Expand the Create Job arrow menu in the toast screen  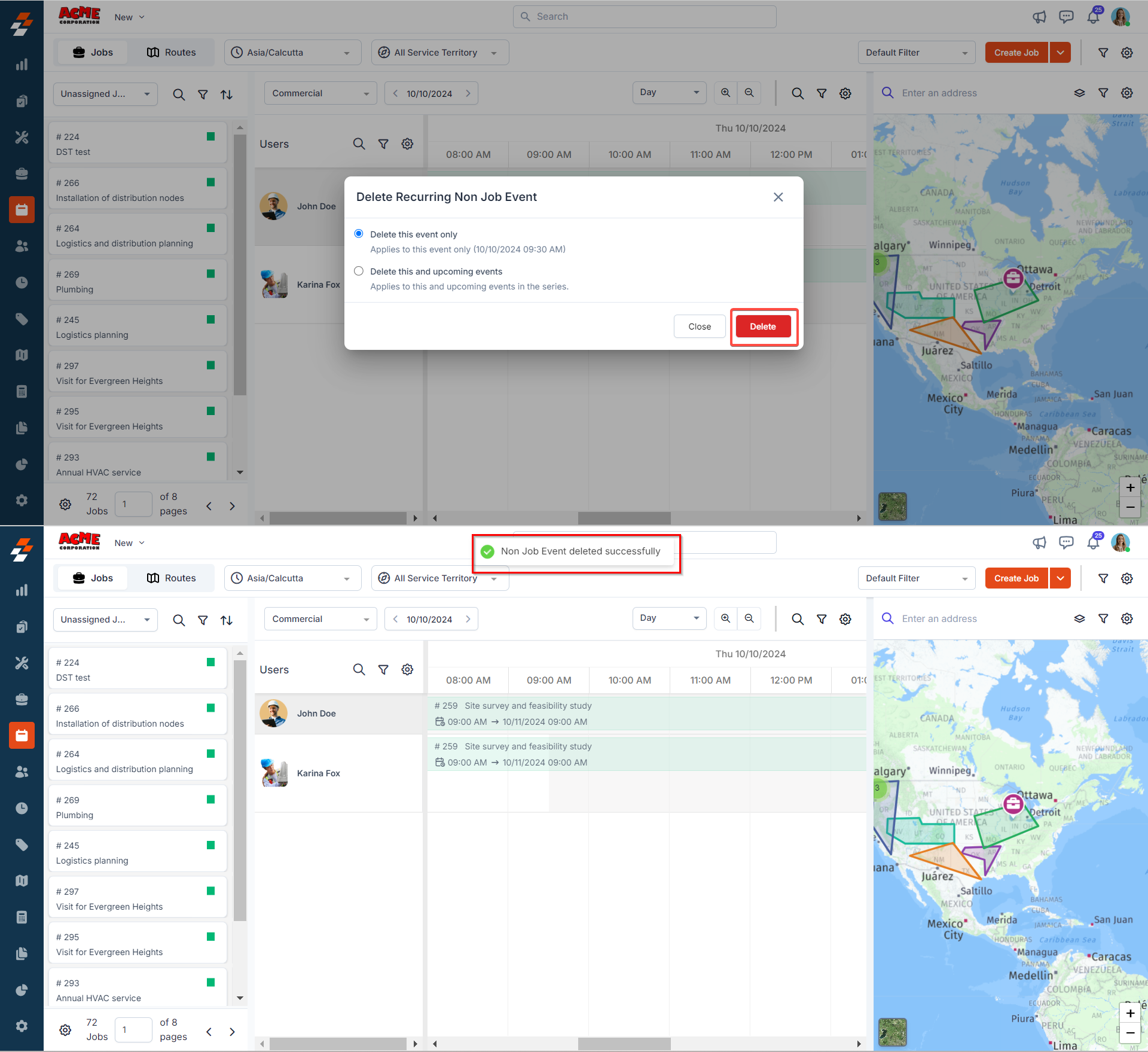[1060, 578]
